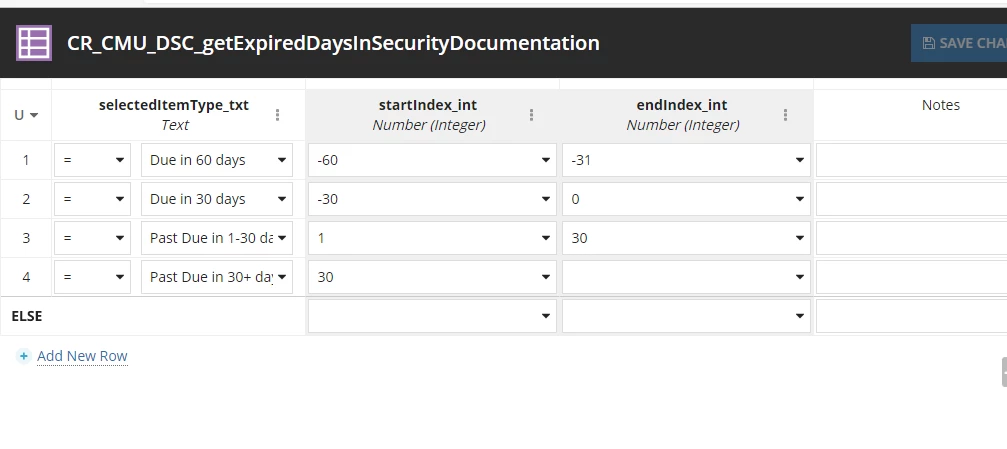Click the Add New Row link
Image resolution: width=1007 pixels, height=449 pixels.
coord(82,356)
